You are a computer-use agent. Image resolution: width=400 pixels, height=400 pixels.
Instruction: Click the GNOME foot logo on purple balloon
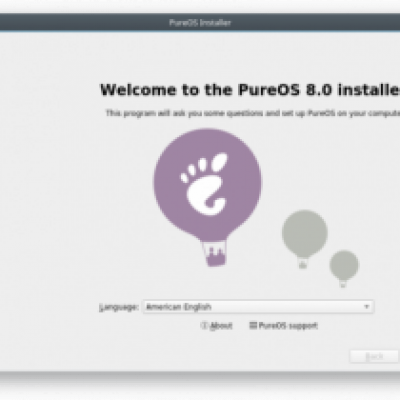point(205,184)
